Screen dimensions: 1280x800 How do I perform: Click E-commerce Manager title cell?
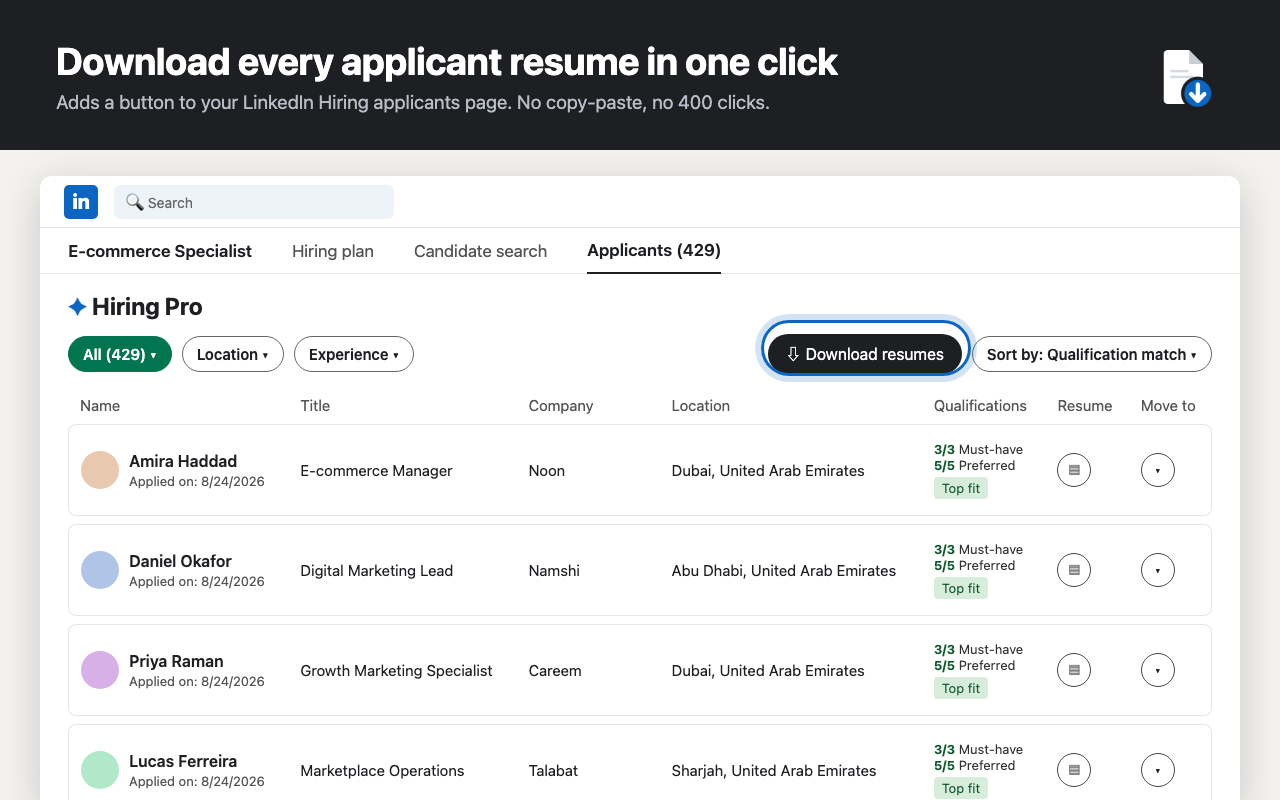[x=376, y=470]
